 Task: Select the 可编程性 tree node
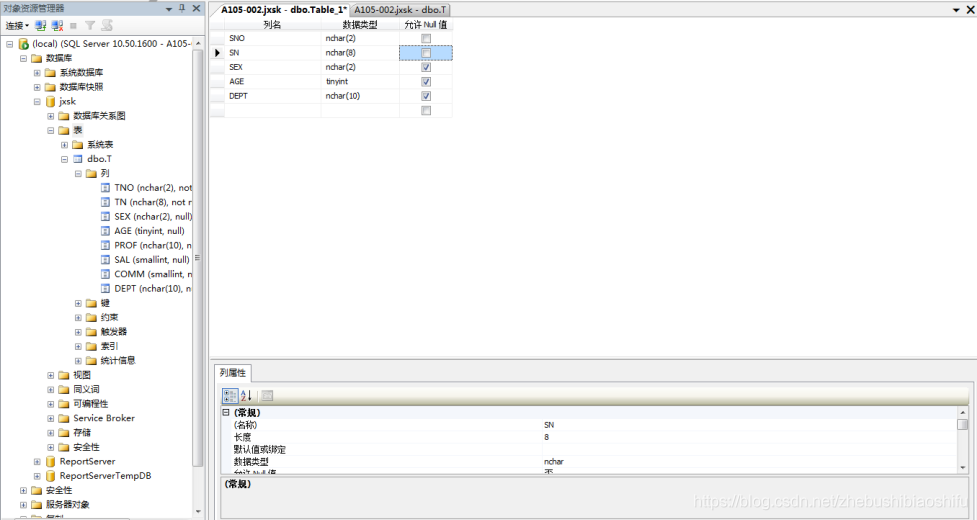coord(91,404)
